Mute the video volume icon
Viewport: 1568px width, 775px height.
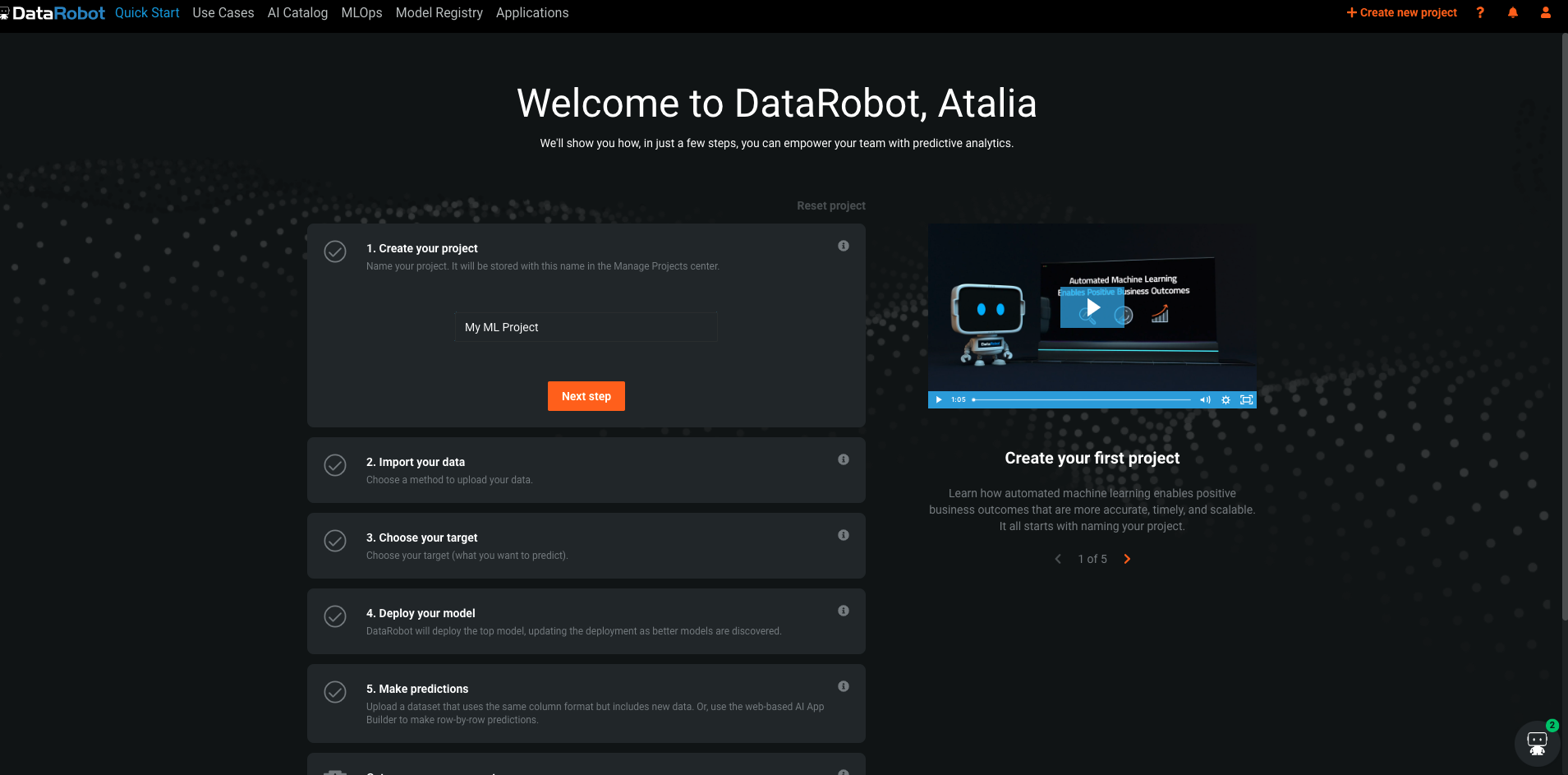(x=1205, y=399)
